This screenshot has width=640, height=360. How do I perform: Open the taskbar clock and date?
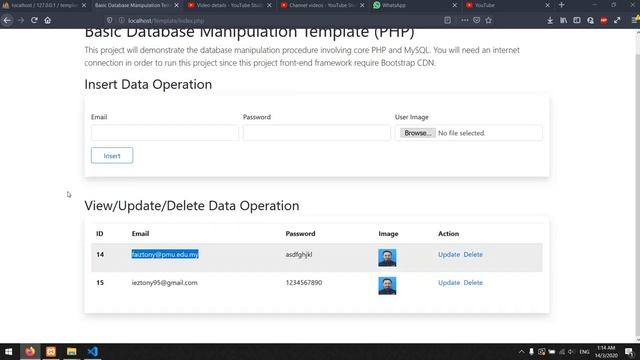coord(606,351)
